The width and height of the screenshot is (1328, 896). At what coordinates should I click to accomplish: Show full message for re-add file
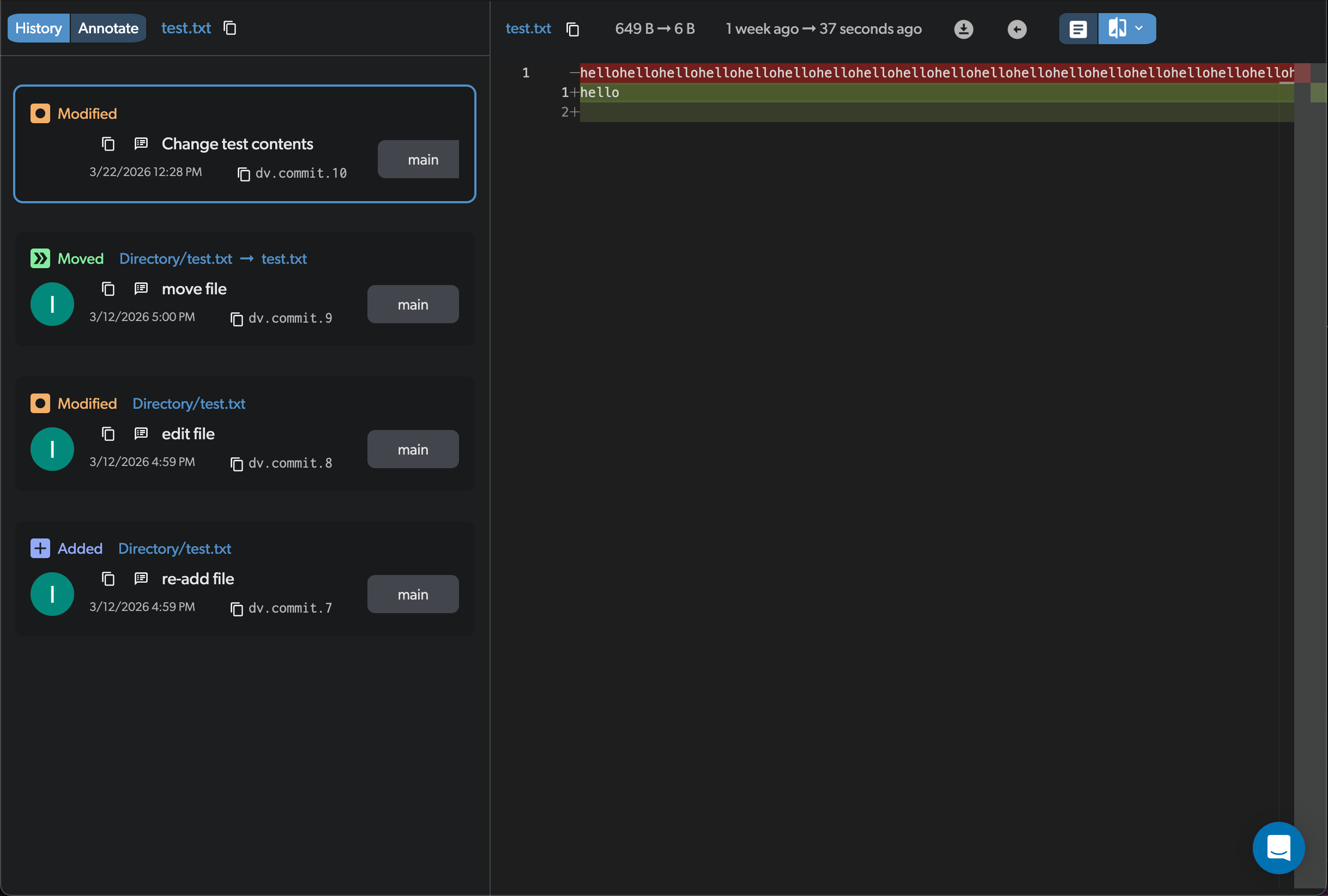pos(141,579)
